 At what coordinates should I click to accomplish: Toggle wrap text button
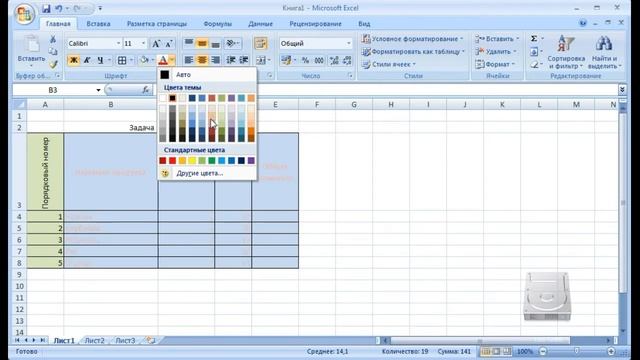(x=260, y=43)
